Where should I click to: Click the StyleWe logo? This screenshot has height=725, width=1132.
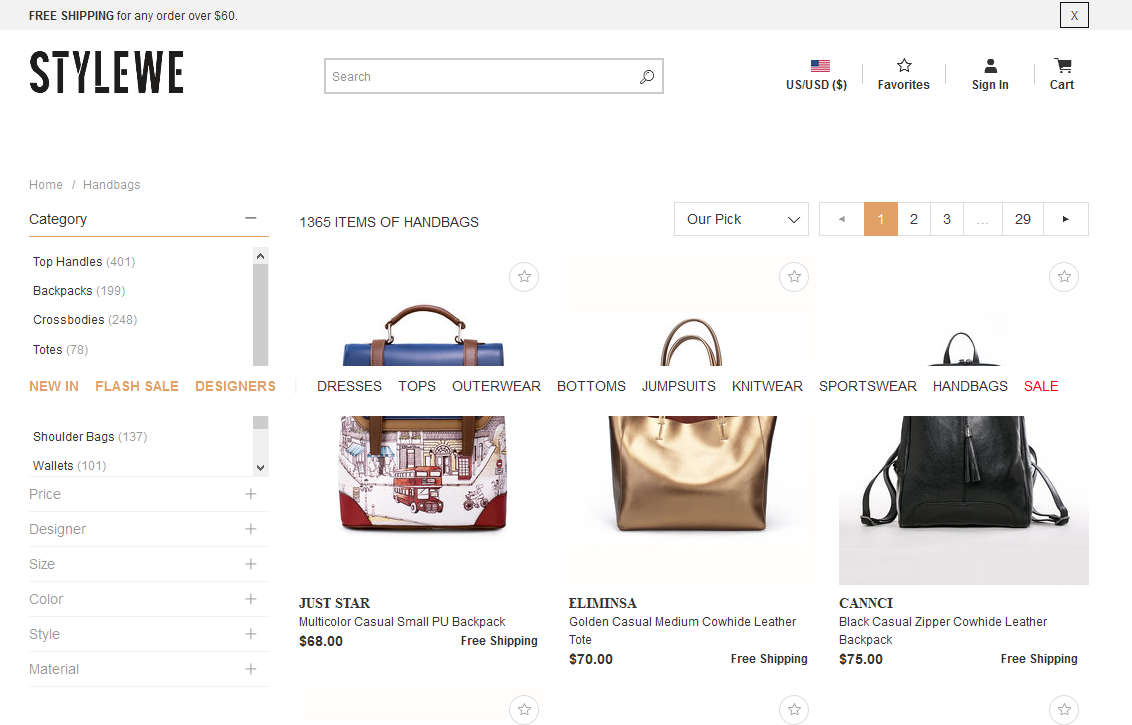[x=106, y=73]
